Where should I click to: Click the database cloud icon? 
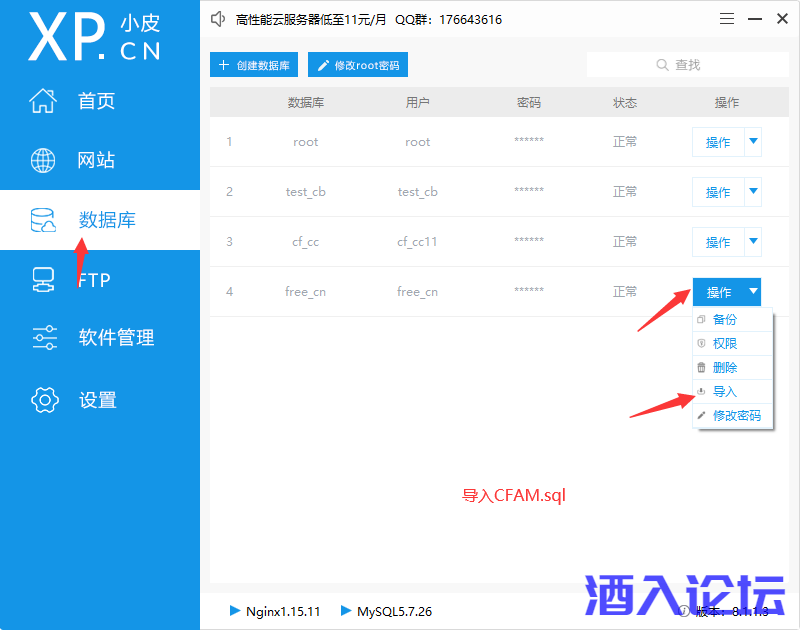[43, 220]
